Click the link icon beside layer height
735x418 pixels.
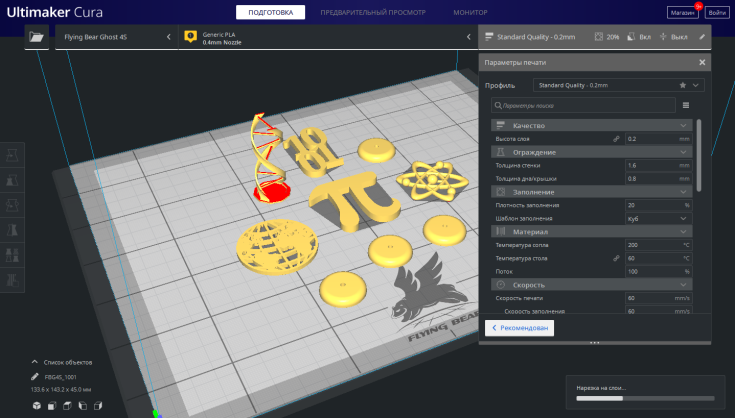(x=616, y=138)
